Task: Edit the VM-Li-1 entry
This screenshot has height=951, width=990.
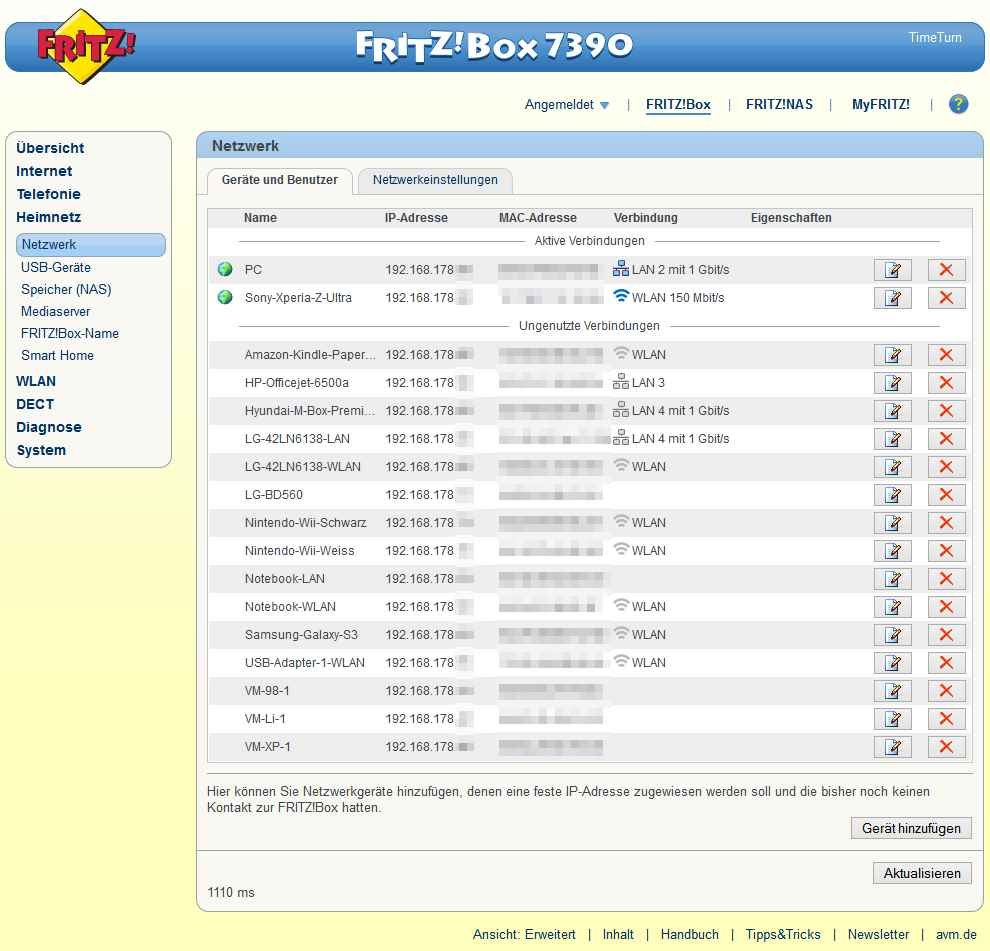Action: click(892, 719)
